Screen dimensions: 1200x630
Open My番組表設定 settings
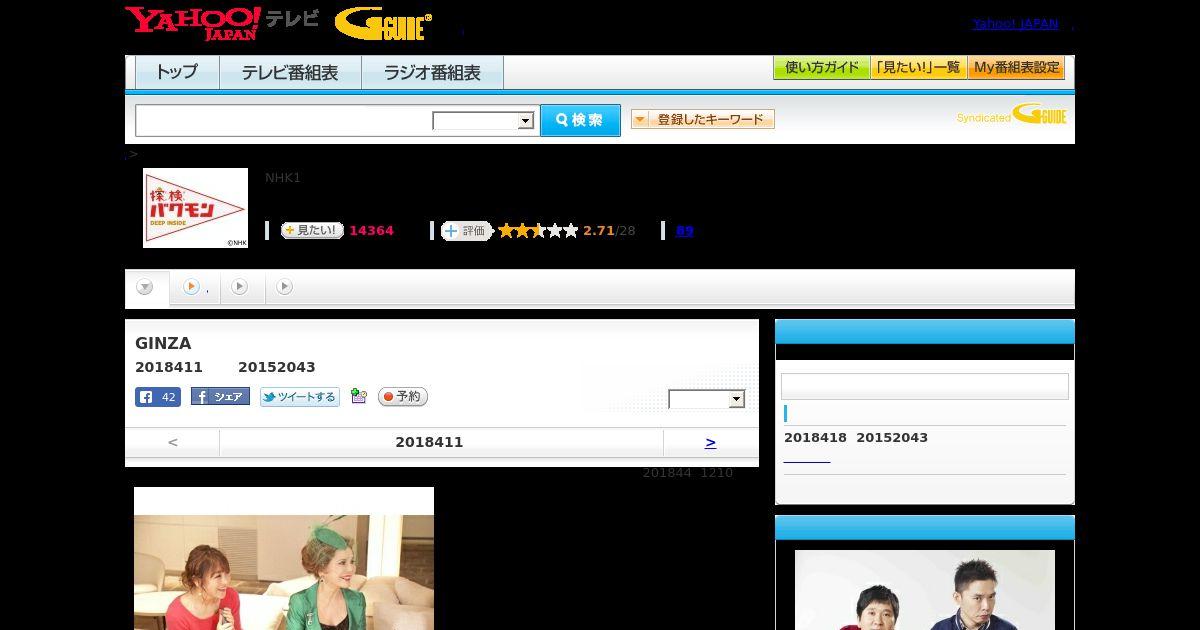1016,68
